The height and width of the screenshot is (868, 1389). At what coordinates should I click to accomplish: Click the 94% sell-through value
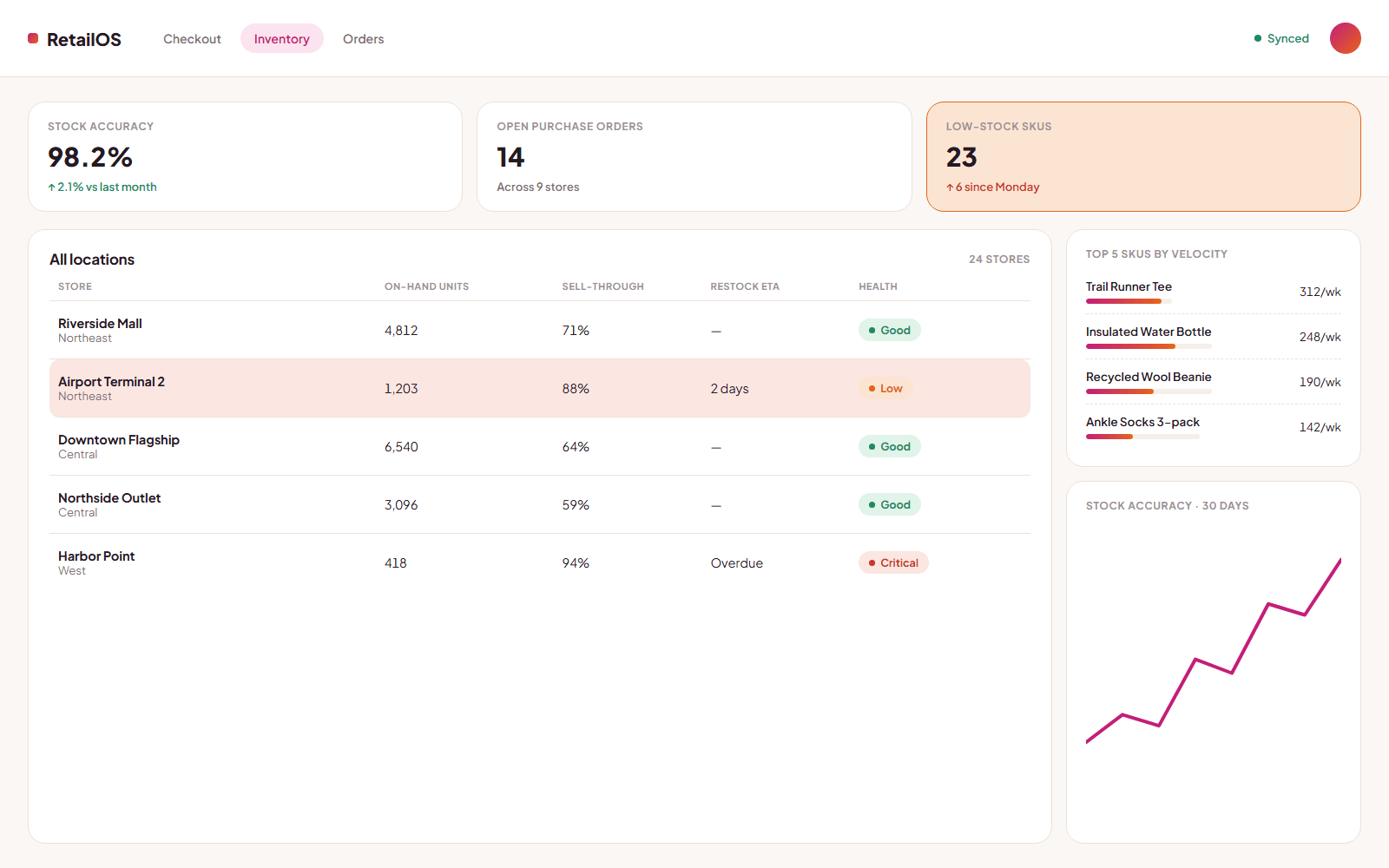click(x=576, y=562)
